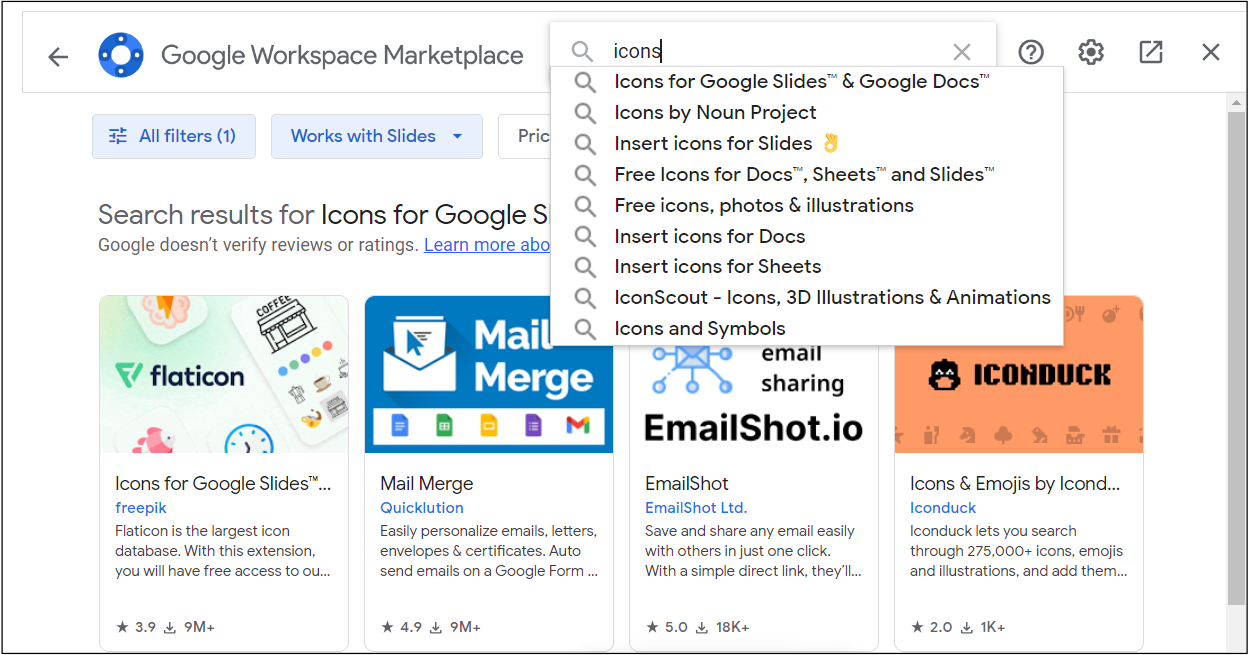Select suggestion Insert icons for Docs
This screenshot has height=655, width=1248.
tap(709, 236)
